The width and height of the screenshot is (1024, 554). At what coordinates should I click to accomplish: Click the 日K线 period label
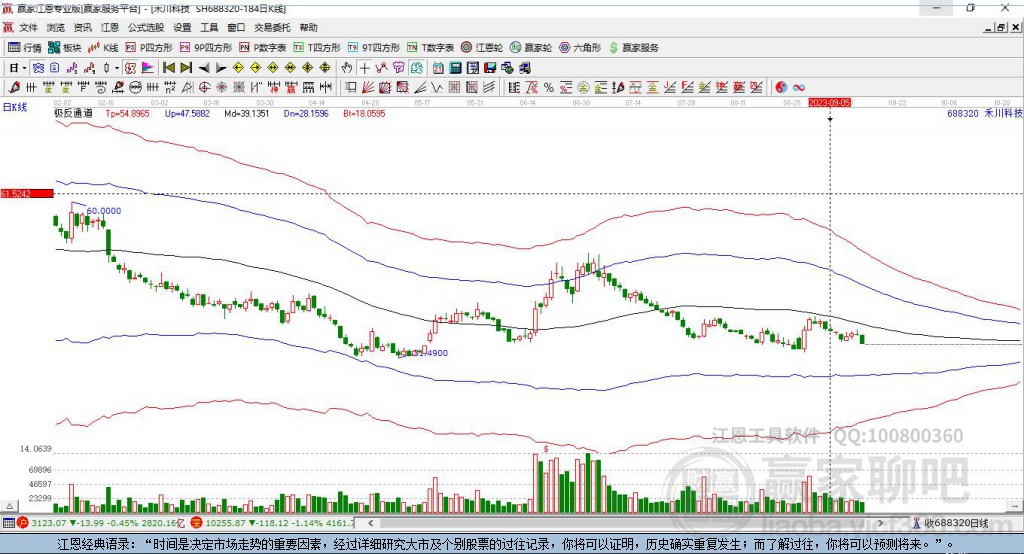(x=15, y=107)
